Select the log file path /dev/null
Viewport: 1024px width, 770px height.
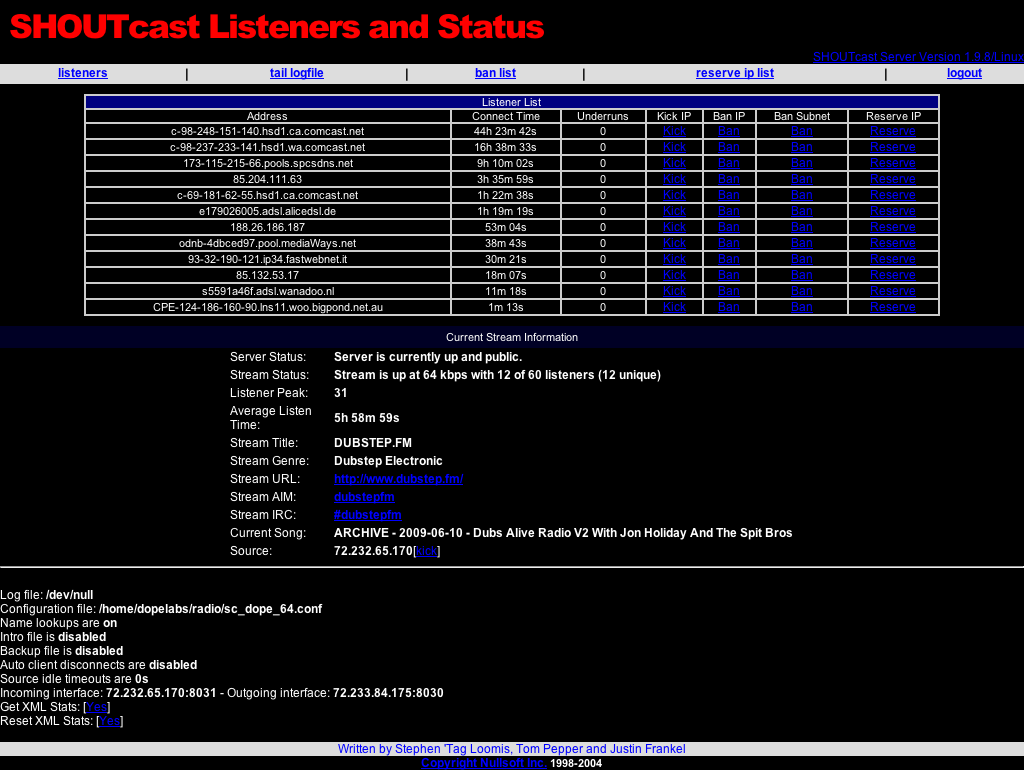click(x=69, y=595)
